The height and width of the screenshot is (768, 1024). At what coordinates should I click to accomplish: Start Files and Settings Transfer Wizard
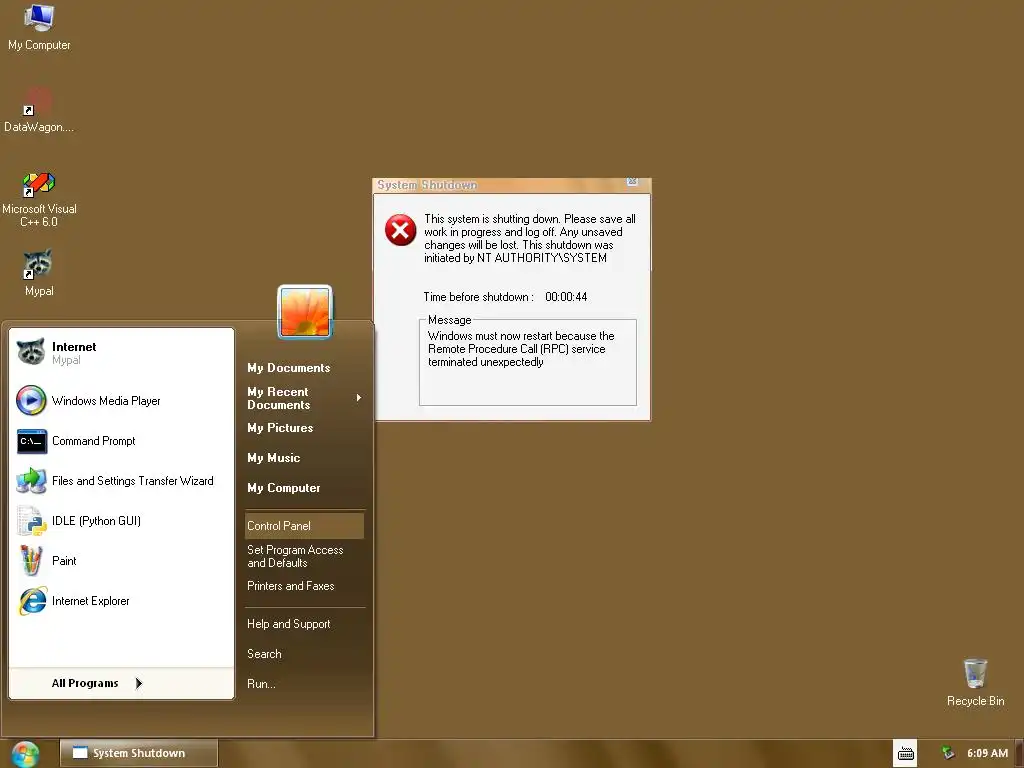pos(121,481)
